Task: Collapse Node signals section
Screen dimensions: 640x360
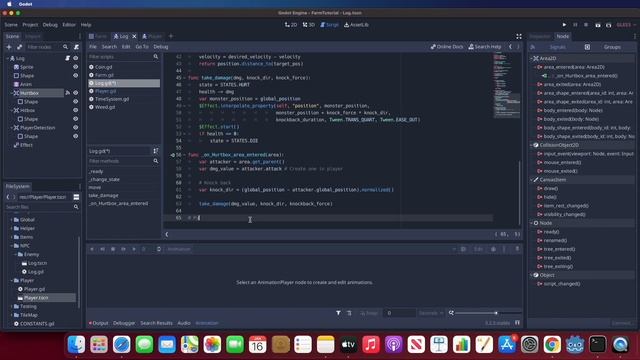Action: coord(531,223)
